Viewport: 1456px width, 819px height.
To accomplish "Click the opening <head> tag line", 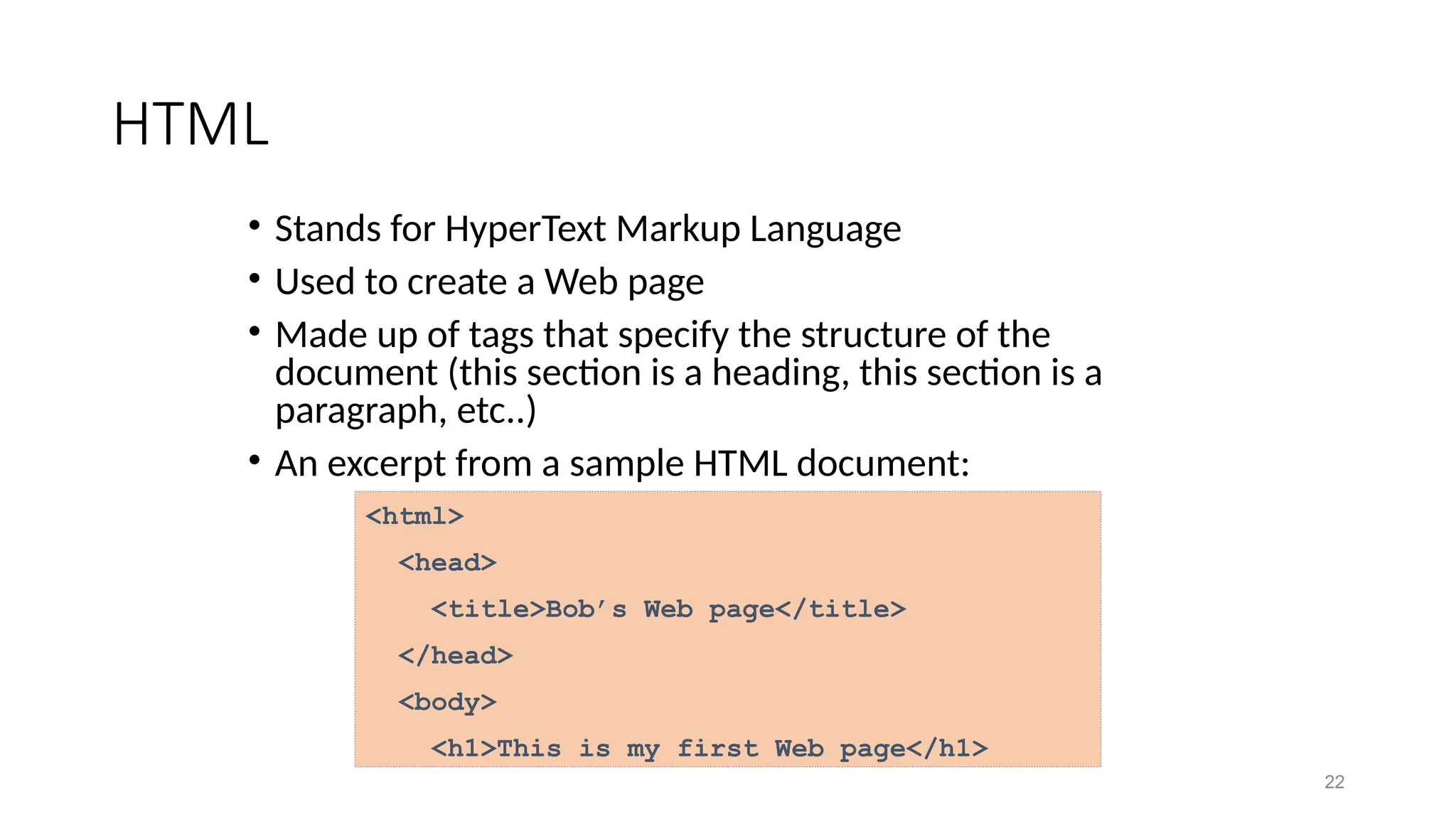I will point(447,563).
